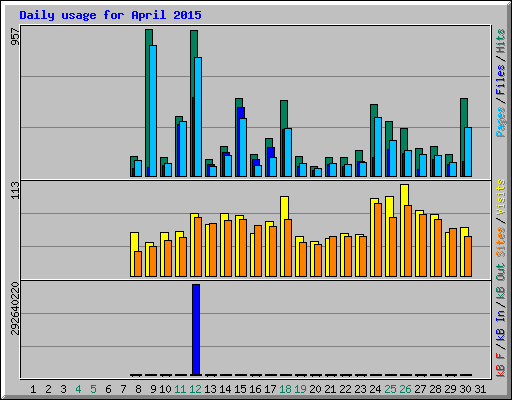Click day 29 on the x-axis
This screenshot has height=400, width=512.
pos(450,389)
